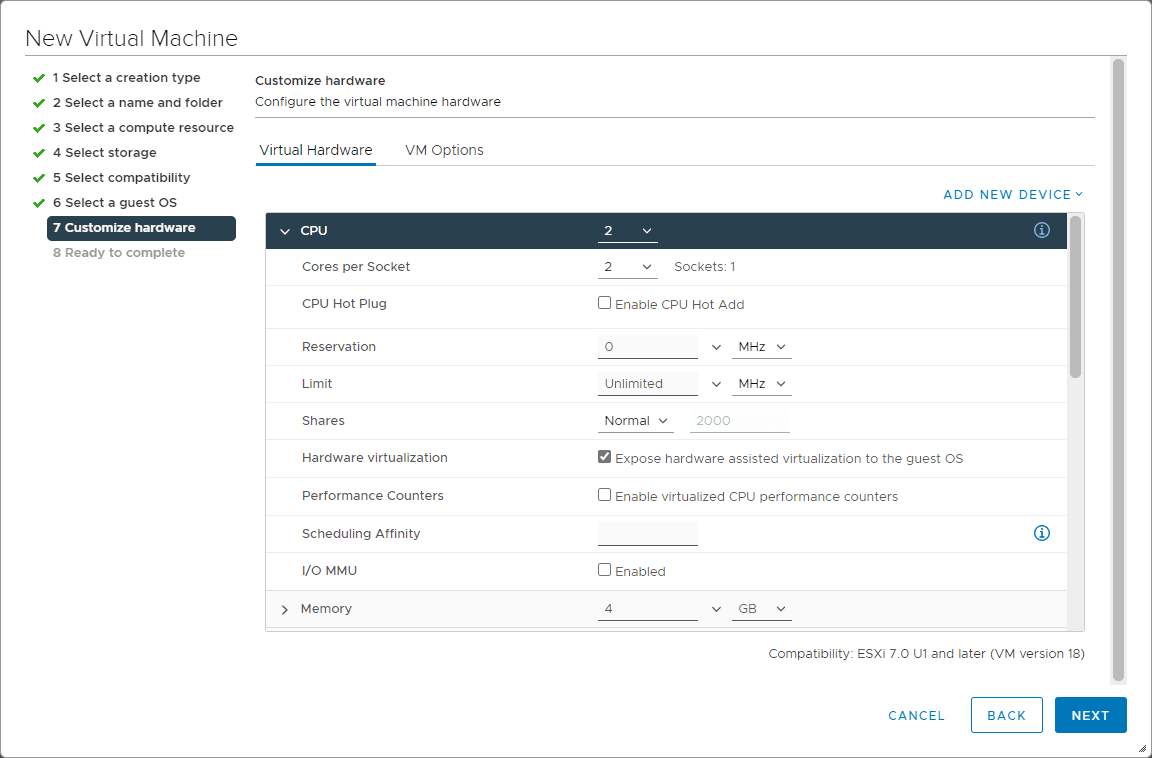Open the Cores per Socket dropdown

pos(627,266)
